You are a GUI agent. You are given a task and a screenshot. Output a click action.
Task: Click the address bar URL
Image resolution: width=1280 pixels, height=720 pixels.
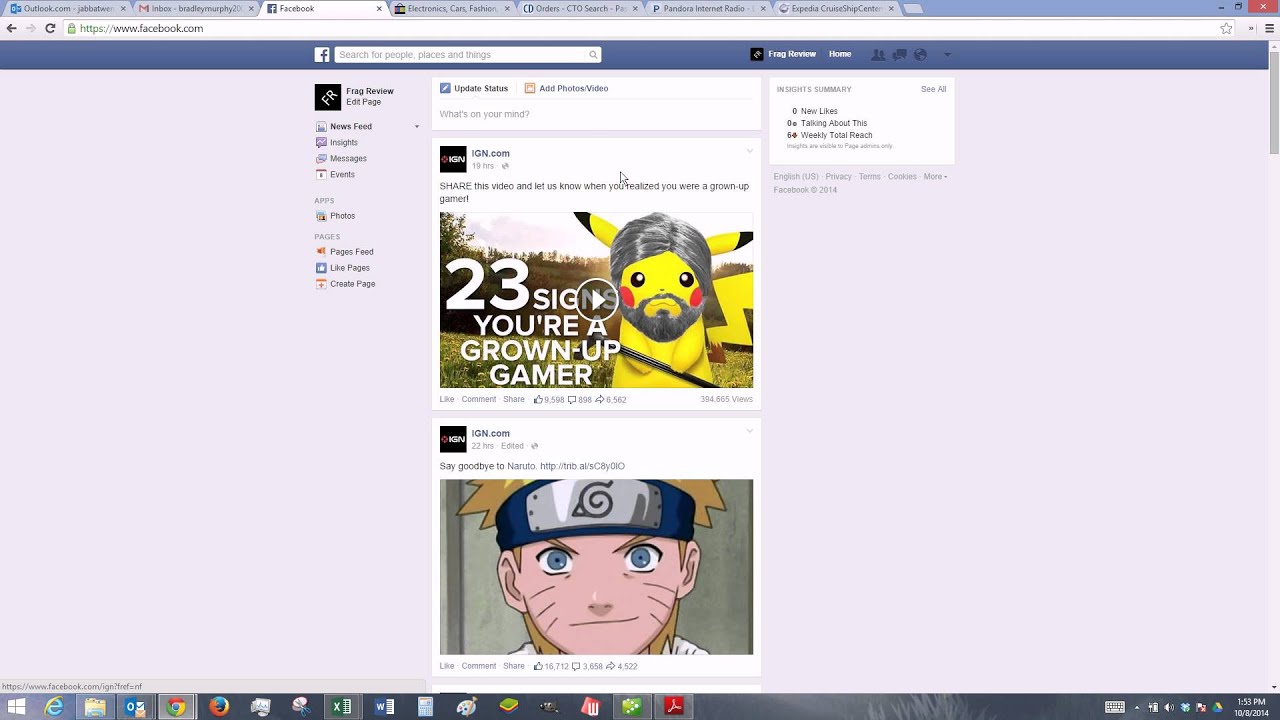tap(141, 28)
